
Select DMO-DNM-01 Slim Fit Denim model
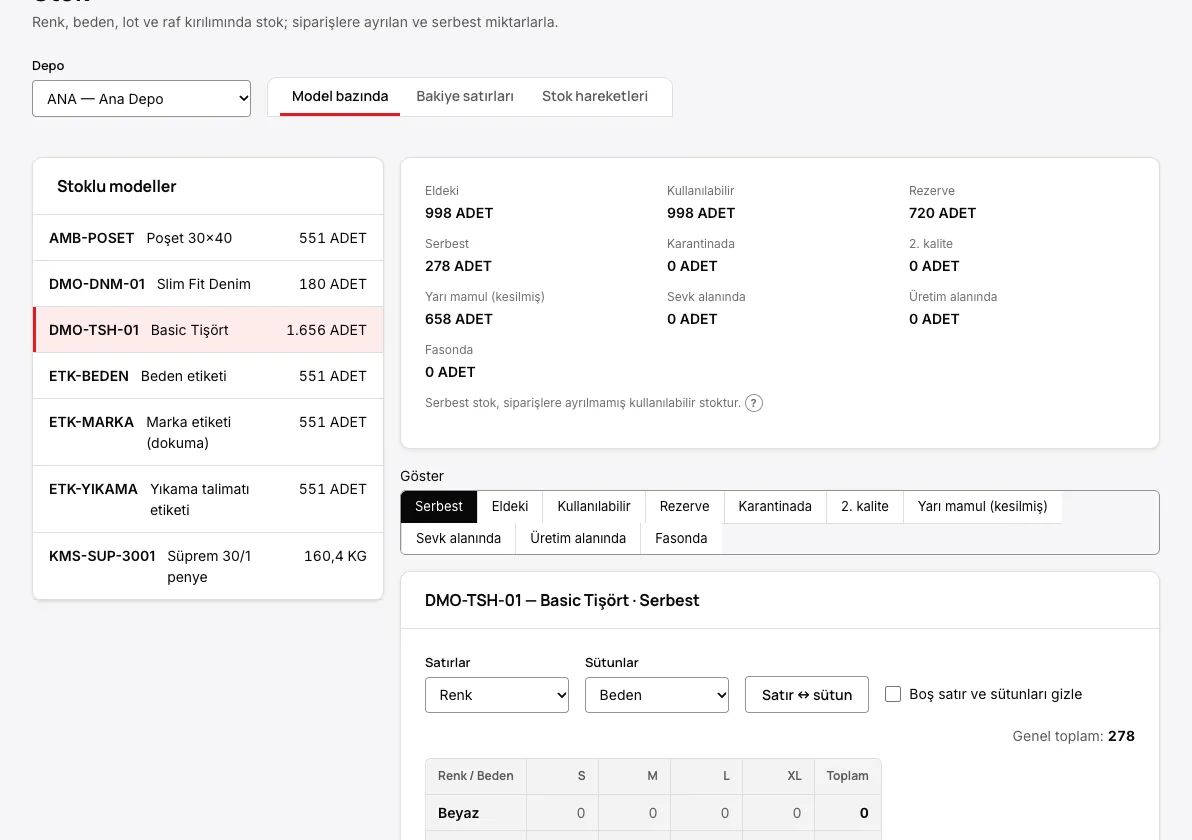[x=208, y=284]
